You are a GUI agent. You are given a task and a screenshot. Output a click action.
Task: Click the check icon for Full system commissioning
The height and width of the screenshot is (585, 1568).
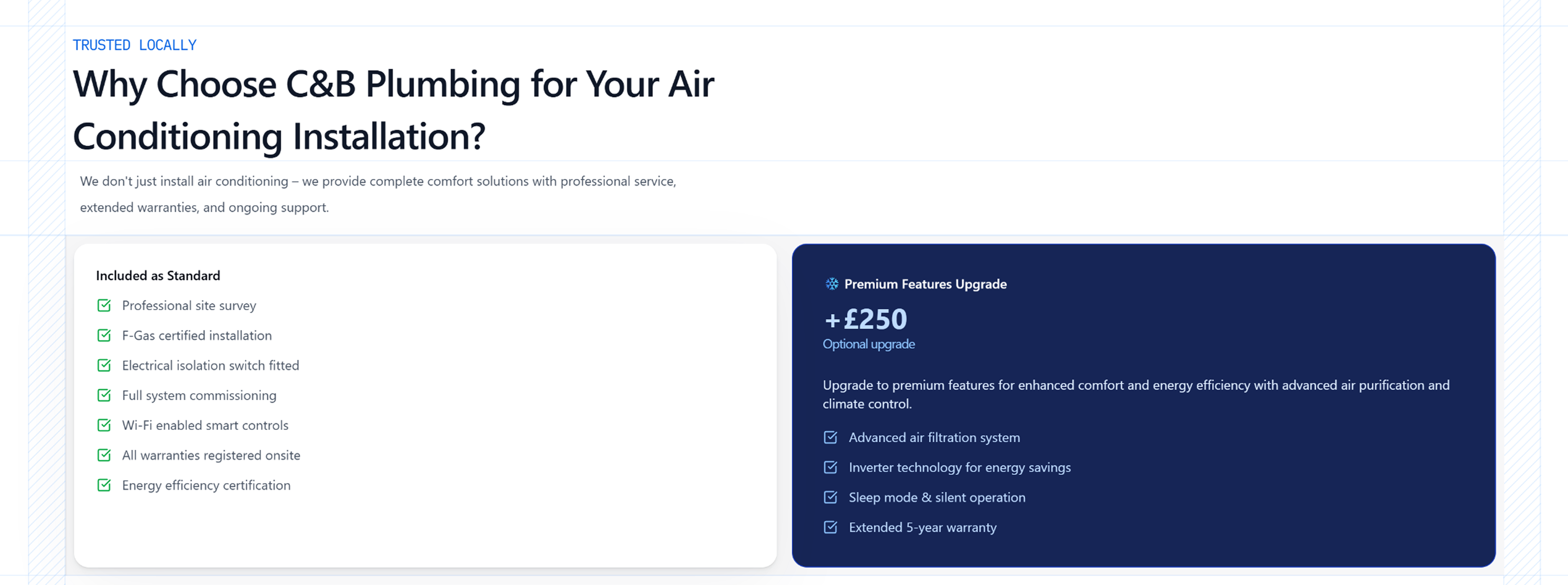click(104, 395)
